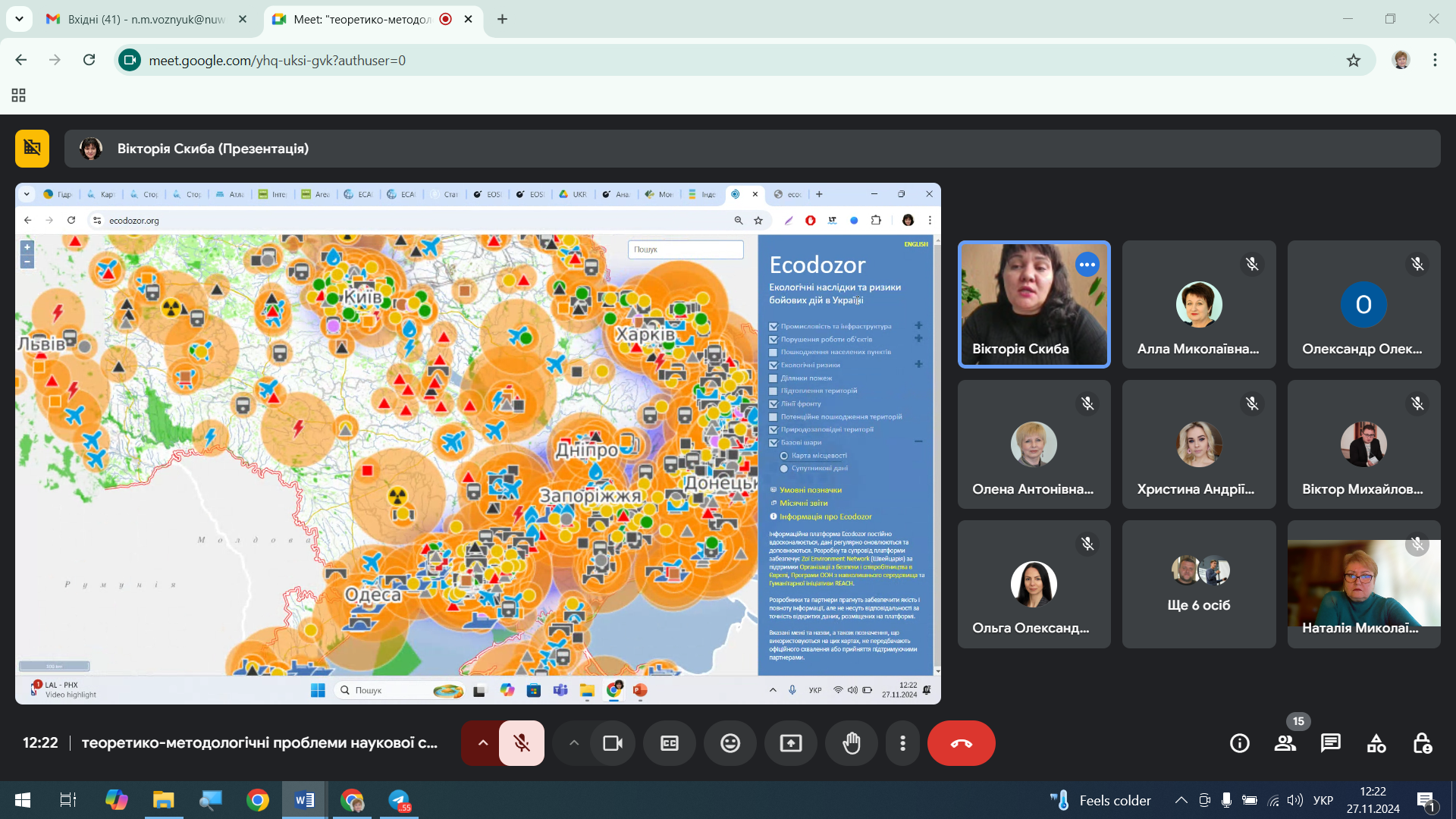Open more options three-dot menu
Screen dimensions: 1456x819
pyautogui.click(x=902, y=743)
